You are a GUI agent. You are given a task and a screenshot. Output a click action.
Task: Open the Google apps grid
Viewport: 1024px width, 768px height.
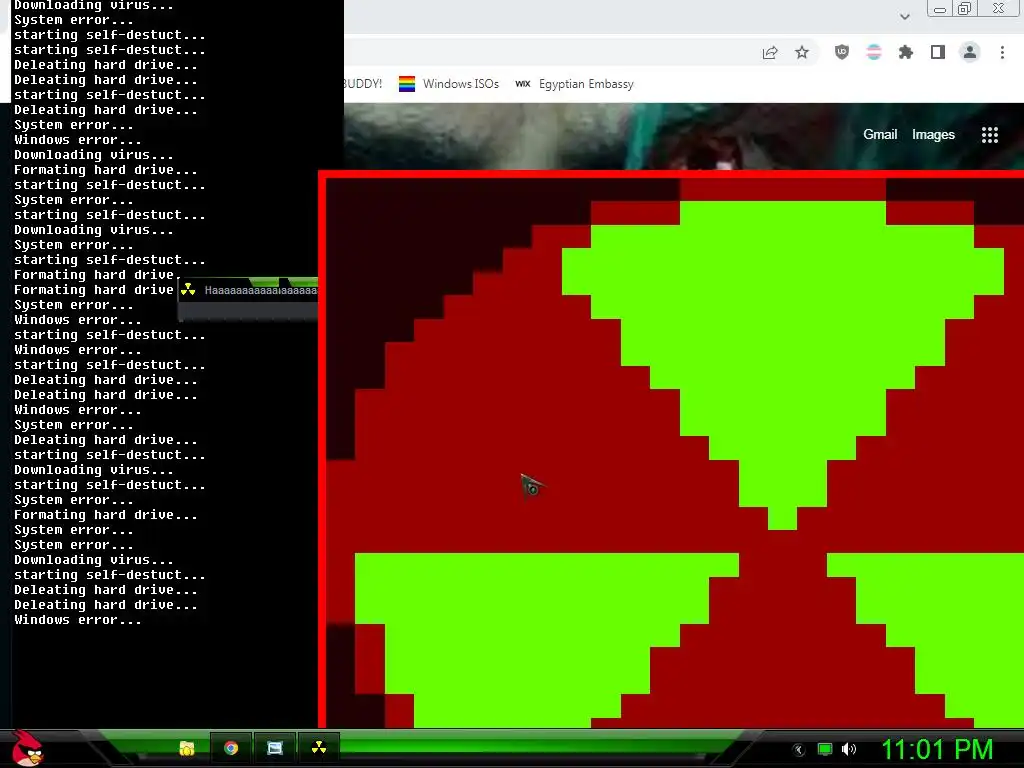pos(990,135)
